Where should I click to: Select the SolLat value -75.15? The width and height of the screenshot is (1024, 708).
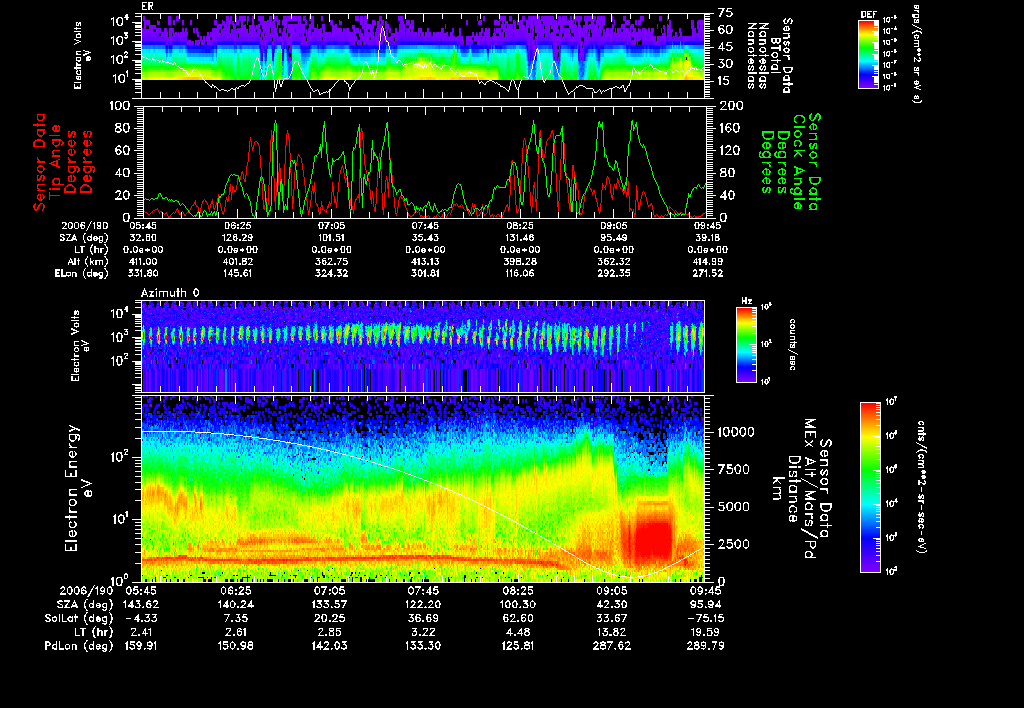705,619
